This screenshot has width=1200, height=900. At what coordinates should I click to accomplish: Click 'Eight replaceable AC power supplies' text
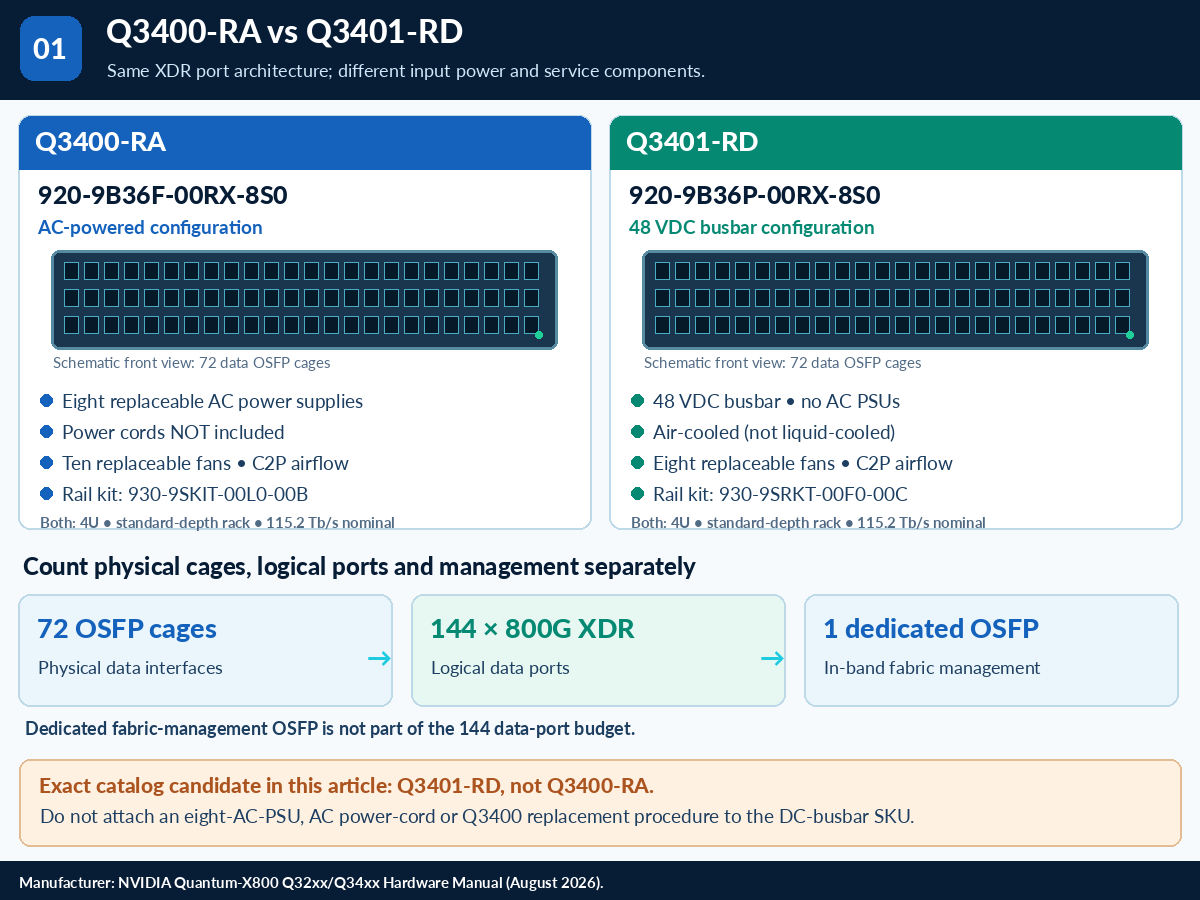tap(212, 401)
